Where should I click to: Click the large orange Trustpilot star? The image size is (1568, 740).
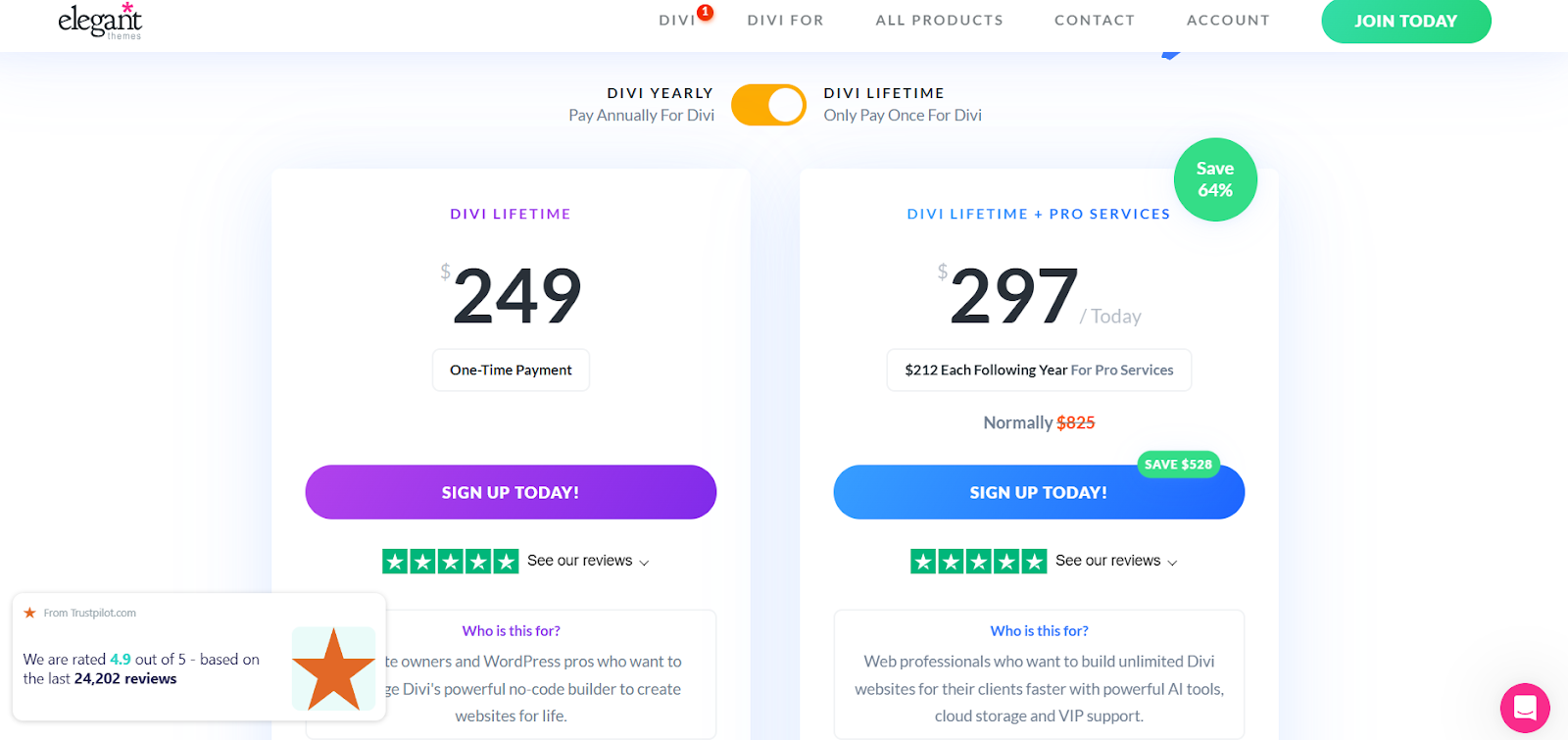(333, 668)
